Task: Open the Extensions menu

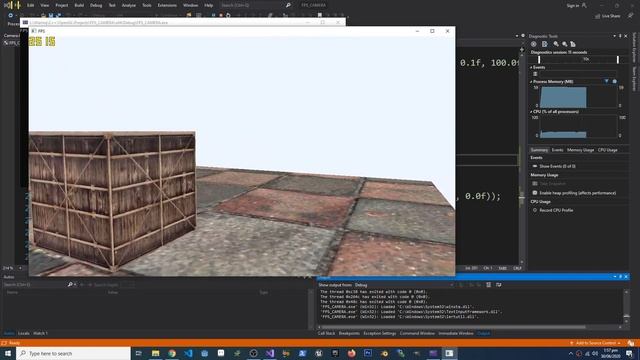Action: pyautogui.click(x=167, y=5)
